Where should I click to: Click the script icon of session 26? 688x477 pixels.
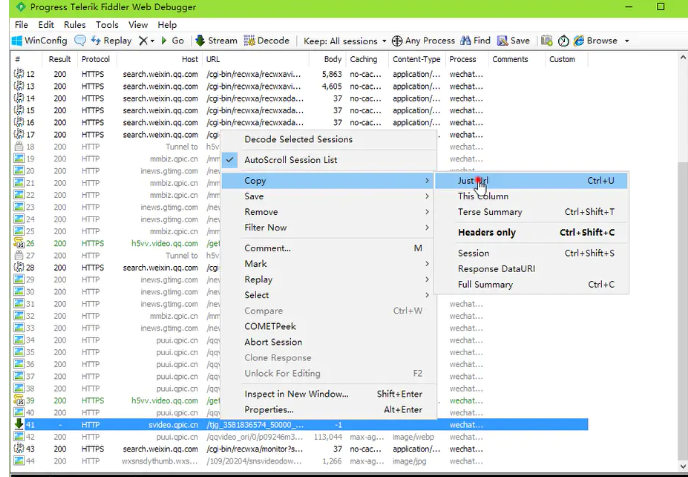(18, 243)
